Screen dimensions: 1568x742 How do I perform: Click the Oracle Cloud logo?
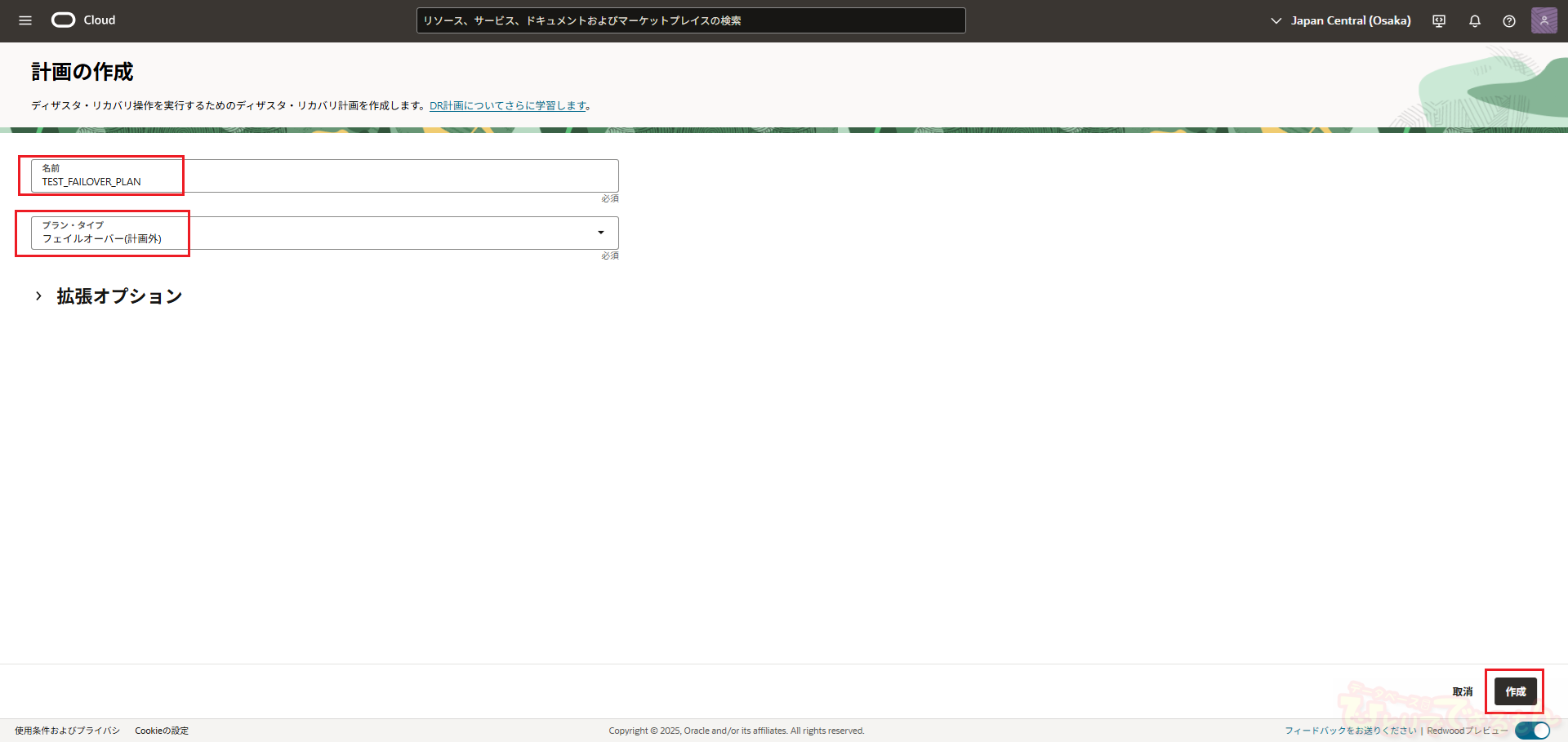pyautogui.click(x=83, y=20)
